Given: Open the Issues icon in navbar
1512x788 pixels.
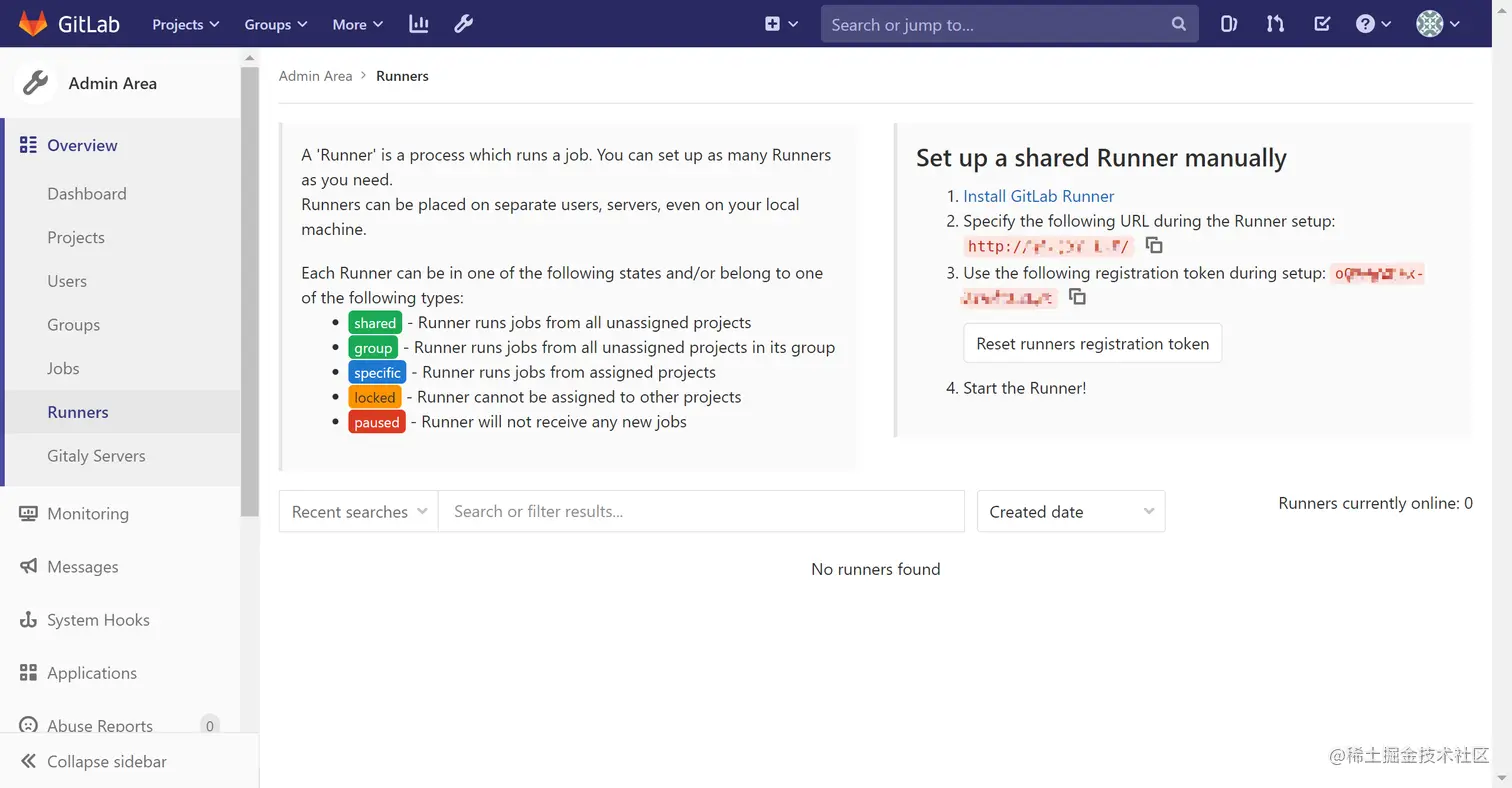Looking at the screenshot, I should (1229, 24).
